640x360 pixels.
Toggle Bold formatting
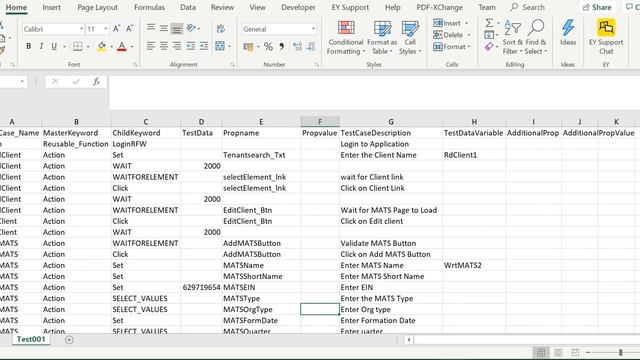[x=29, y=46]
